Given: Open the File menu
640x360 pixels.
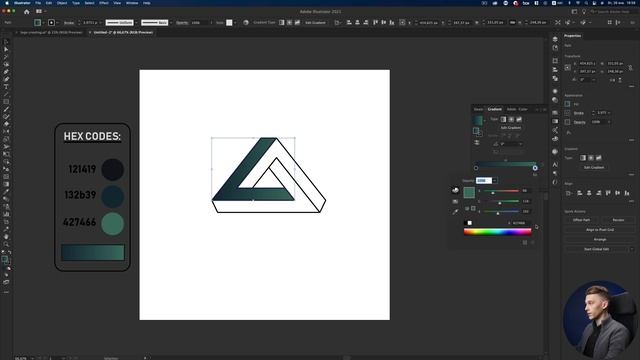Looking at the screenshot, I should coord(38,3).
